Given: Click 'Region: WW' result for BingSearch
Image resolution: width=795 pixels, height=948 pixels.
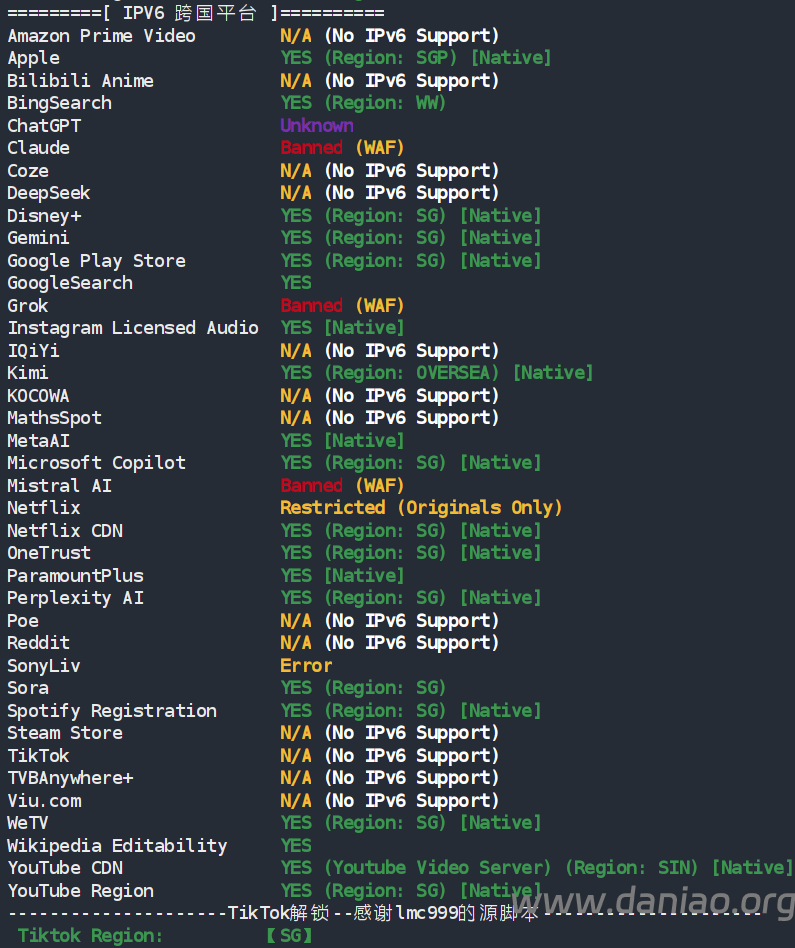Looking at the screenshot, I should click(x=385, y=103).
